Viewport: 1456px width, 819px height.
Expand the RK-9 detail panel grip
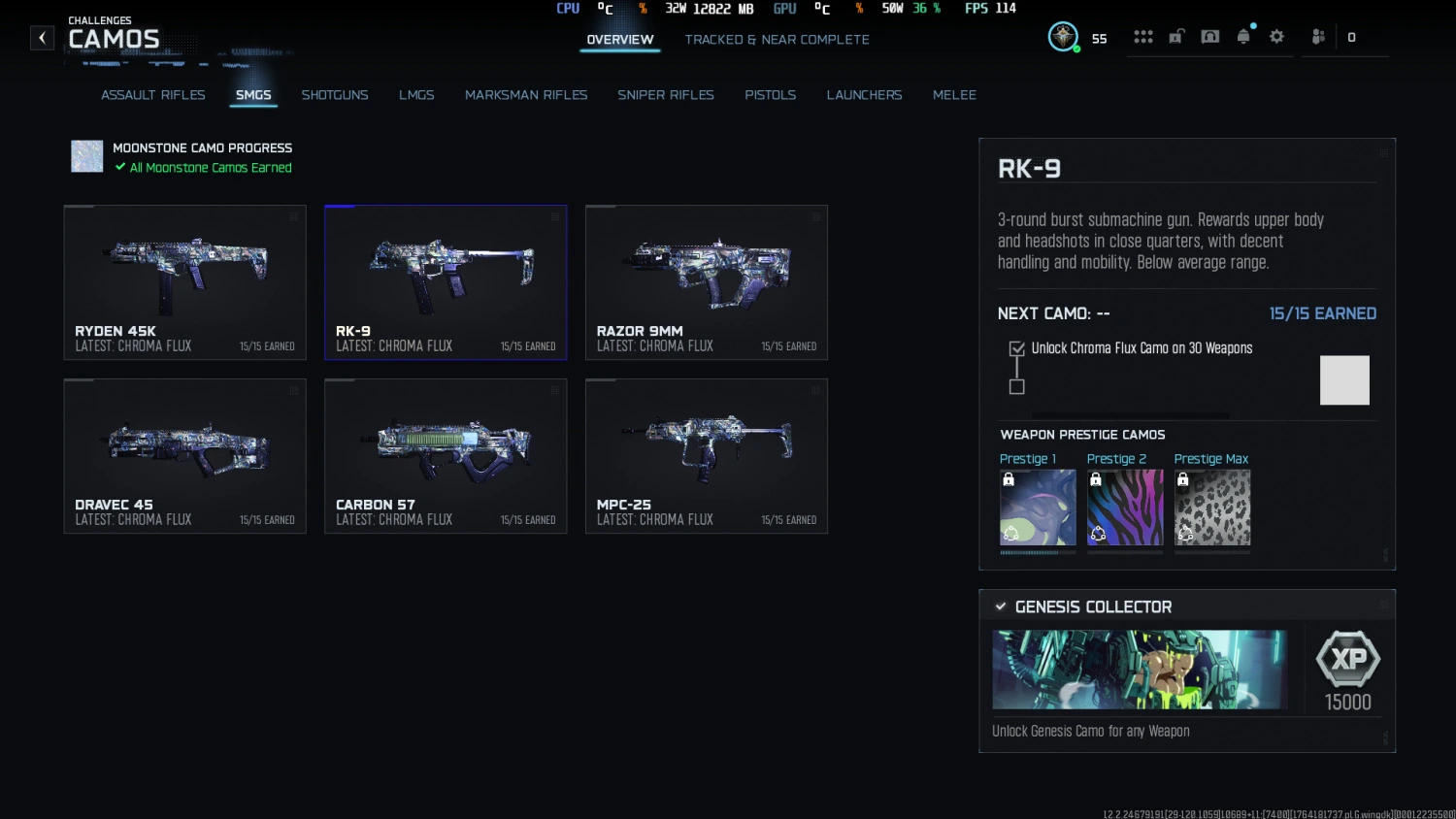pyautogui.click(x=1382, y=152)
